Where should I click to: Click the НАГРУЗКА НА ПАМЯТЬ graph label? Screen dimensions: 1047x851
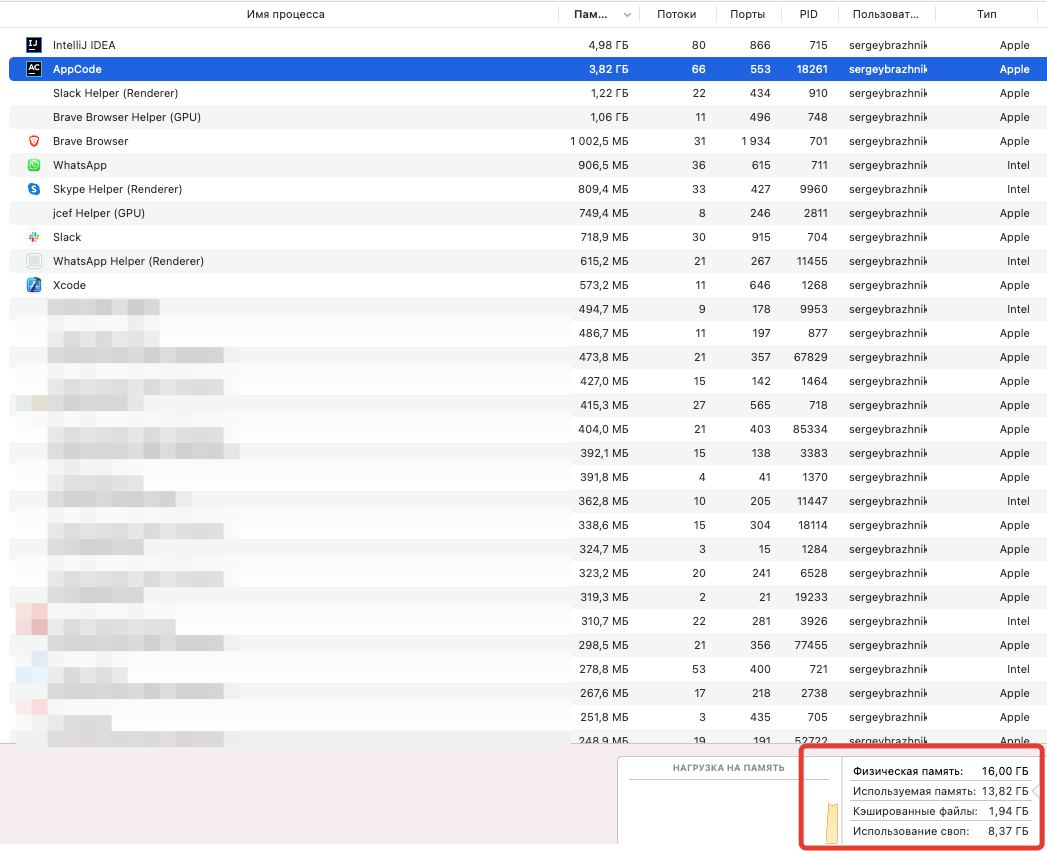(728, 768)
